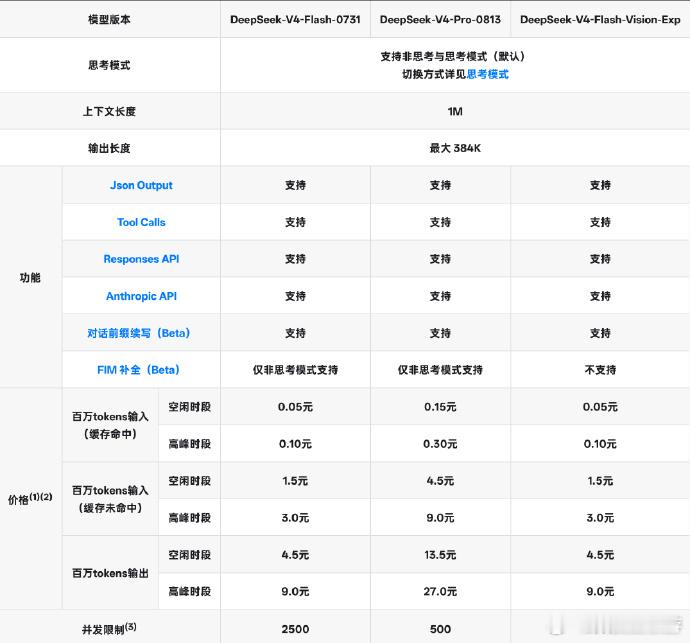Click 1.5元 under DeepSeek-V4-Flash-0731
This screenshot has height=643, width=690.
click(x=295, y=481)
